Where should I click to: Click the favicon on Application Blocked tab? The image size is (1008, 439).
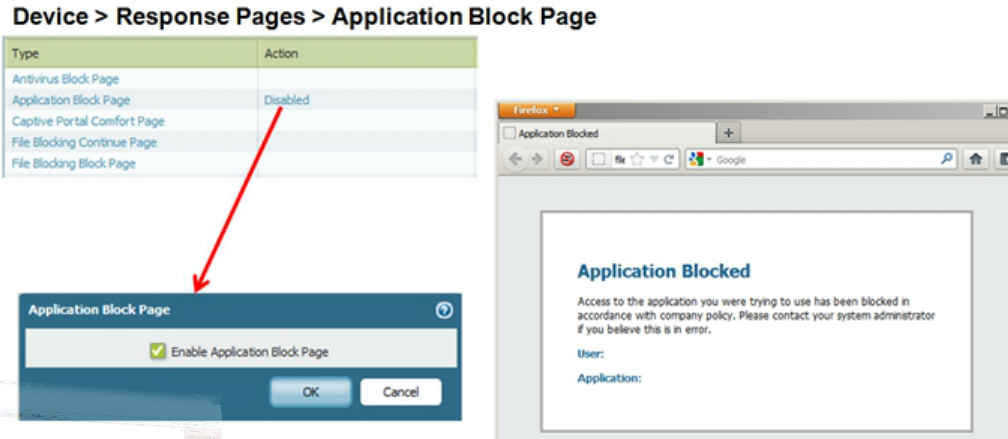509,134
